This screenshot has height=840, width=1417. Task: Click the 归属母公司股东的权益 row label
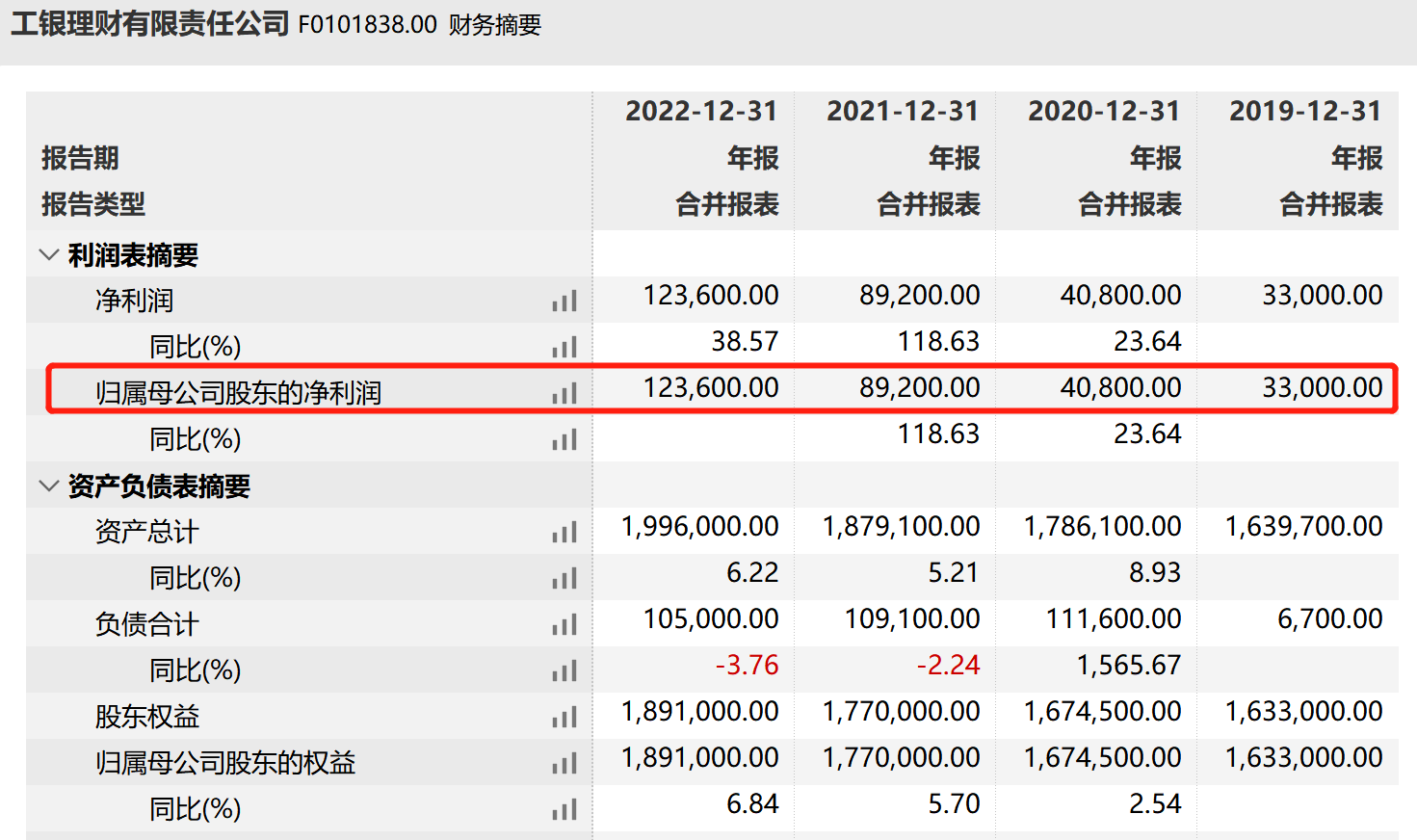pyautogui.click(x=225, y=763)
